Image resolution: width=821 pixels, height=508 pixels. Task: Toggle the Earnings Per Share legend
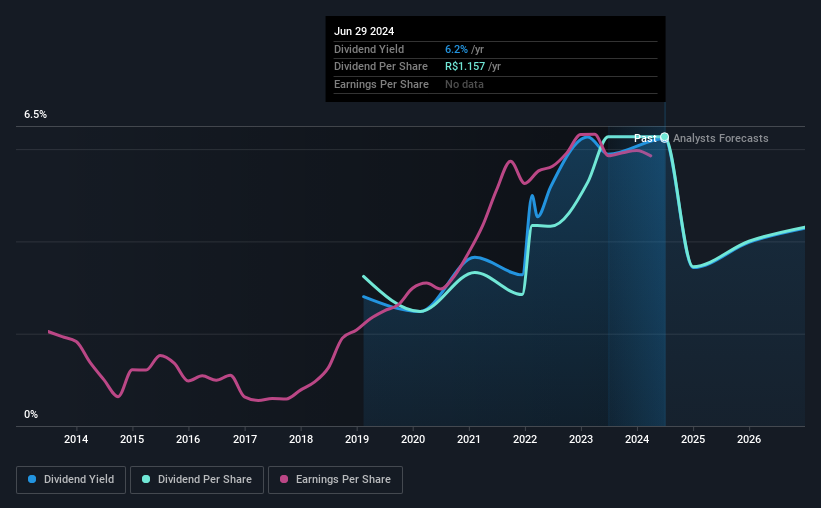pyautogui.click(x=336, y=480)
